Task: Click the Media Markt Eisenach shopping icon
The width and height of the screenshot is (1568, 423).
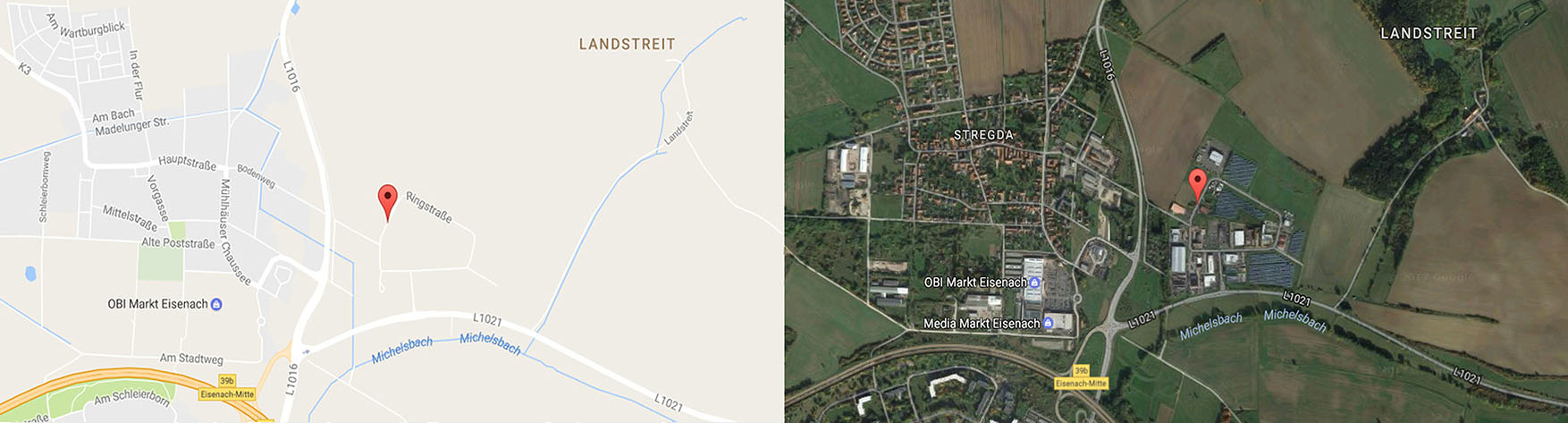Action: (1048, 324)
